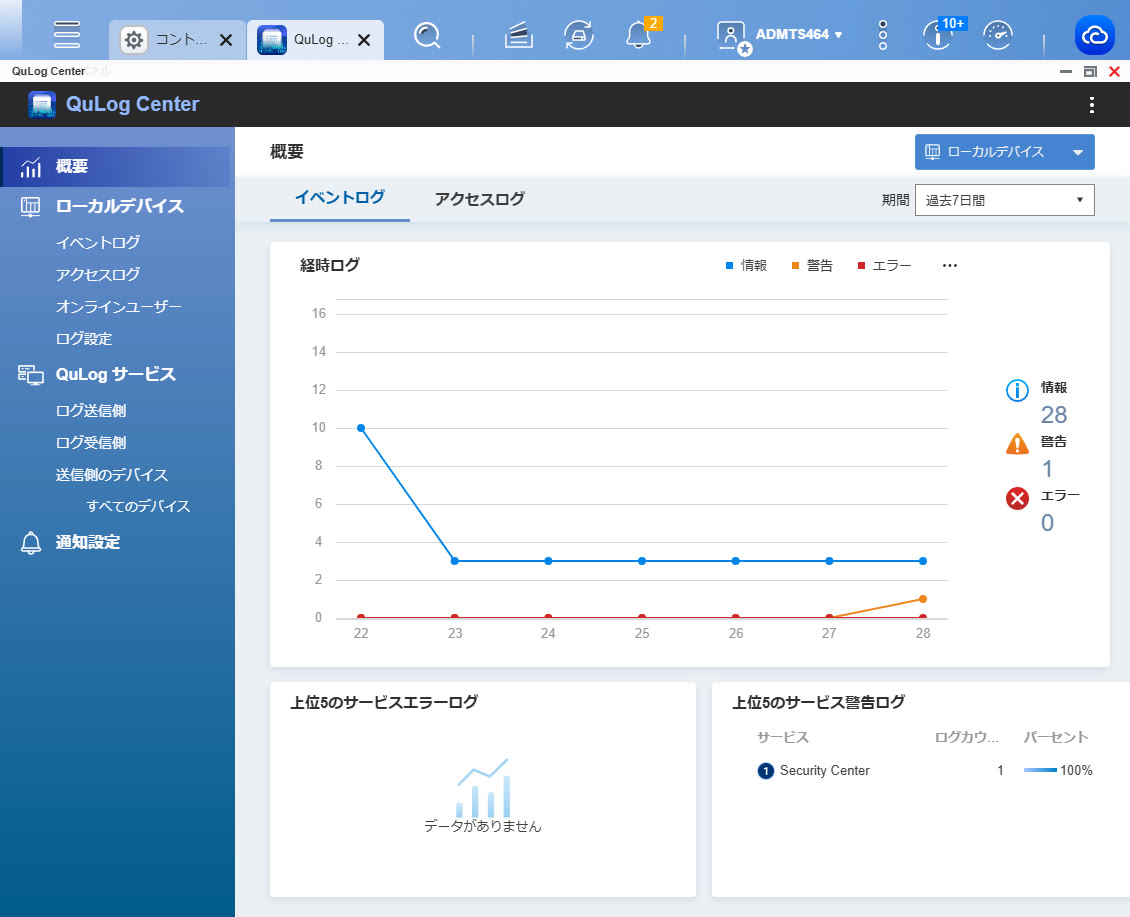Open アクセスログ in the sidebar
The width and height of the screenshot is (1130, 917).
click(98, 275)
